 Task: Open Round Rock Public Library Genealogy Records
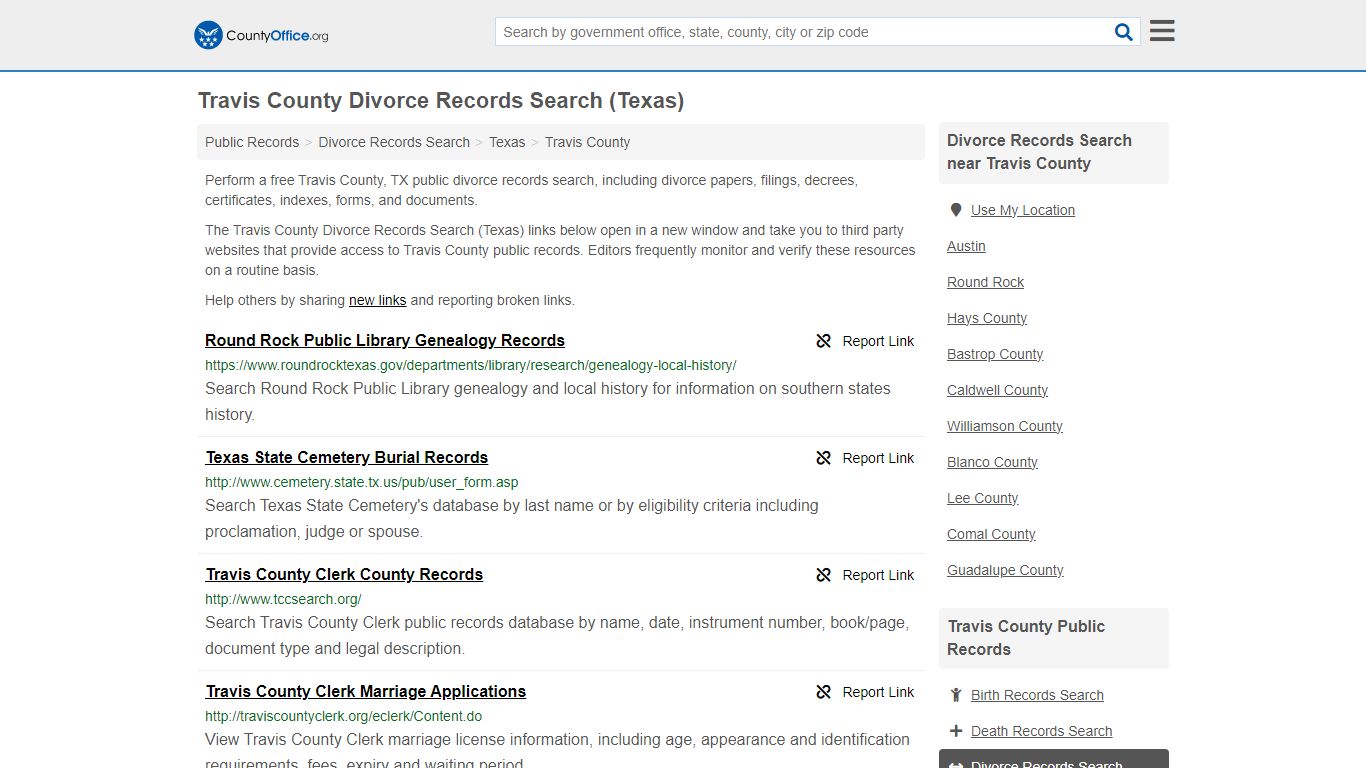click(385, 340)
